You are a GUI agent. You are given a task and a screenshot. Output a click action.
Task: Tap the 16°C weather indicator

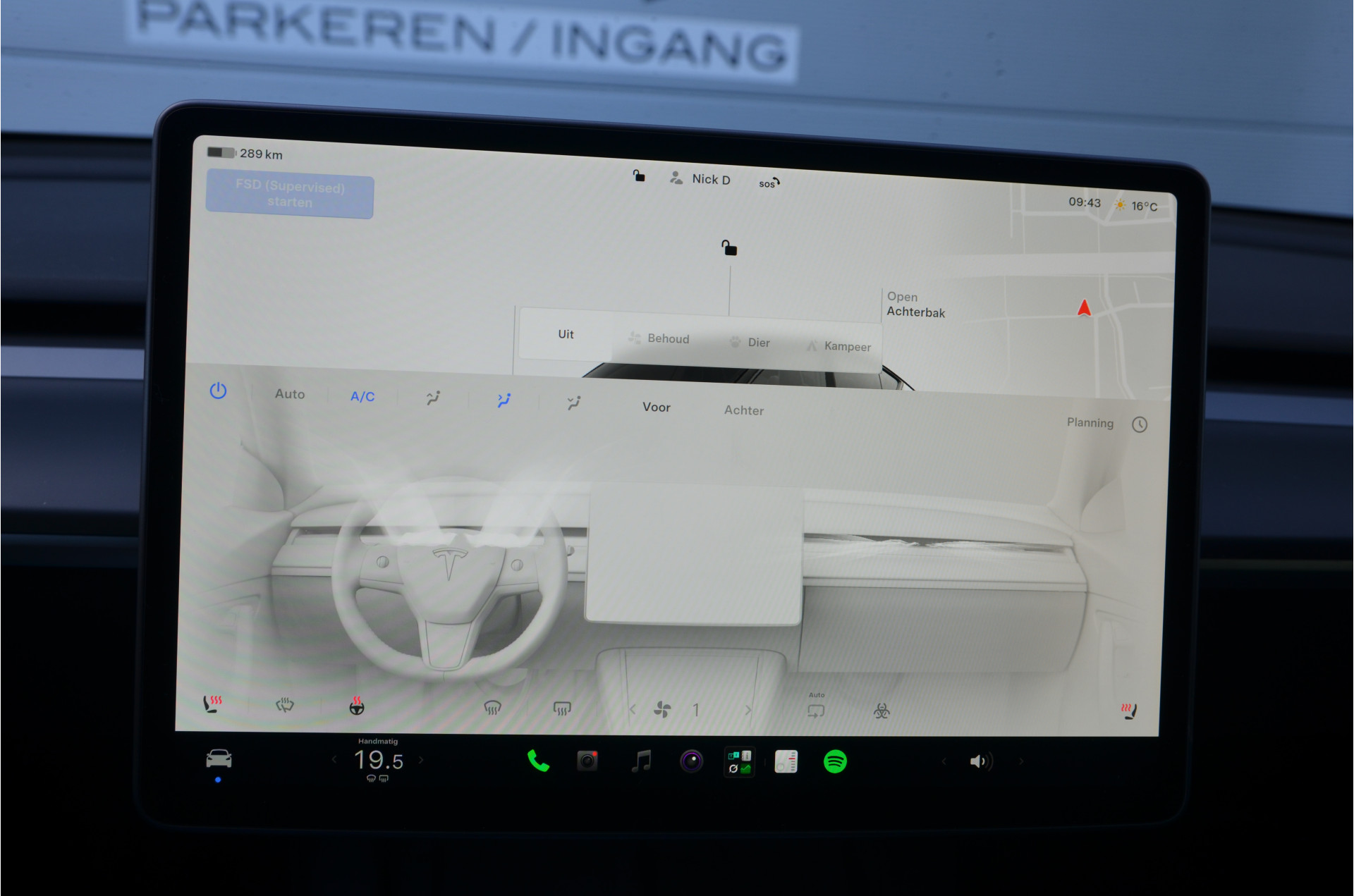click(x=1136, y=205)
